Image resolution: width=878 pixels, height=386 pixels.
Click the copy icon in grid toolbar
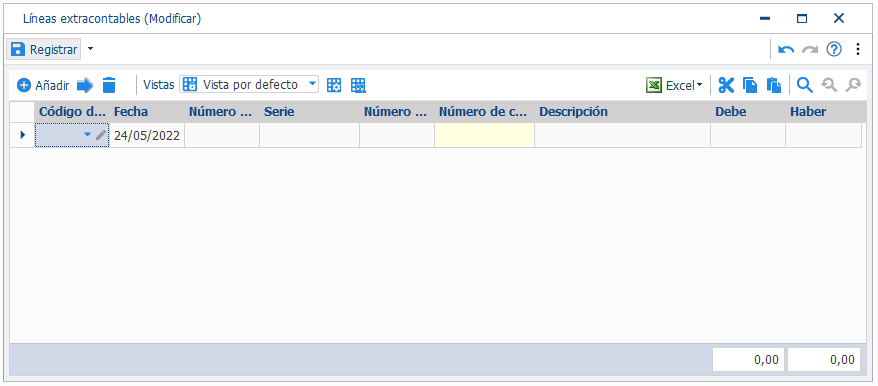[750, 85]
